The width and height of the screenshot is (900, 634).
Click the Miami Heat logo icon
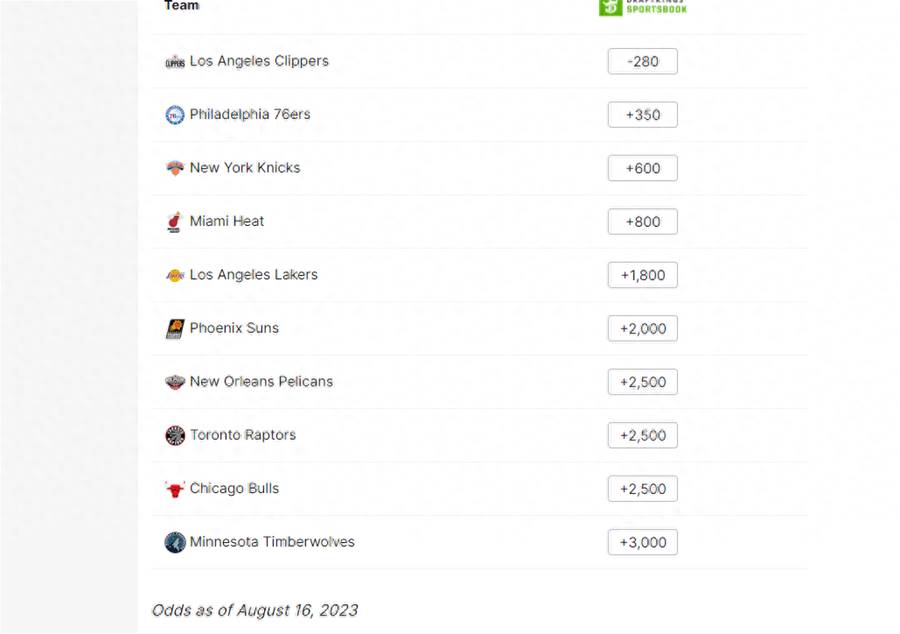(174, 221)
